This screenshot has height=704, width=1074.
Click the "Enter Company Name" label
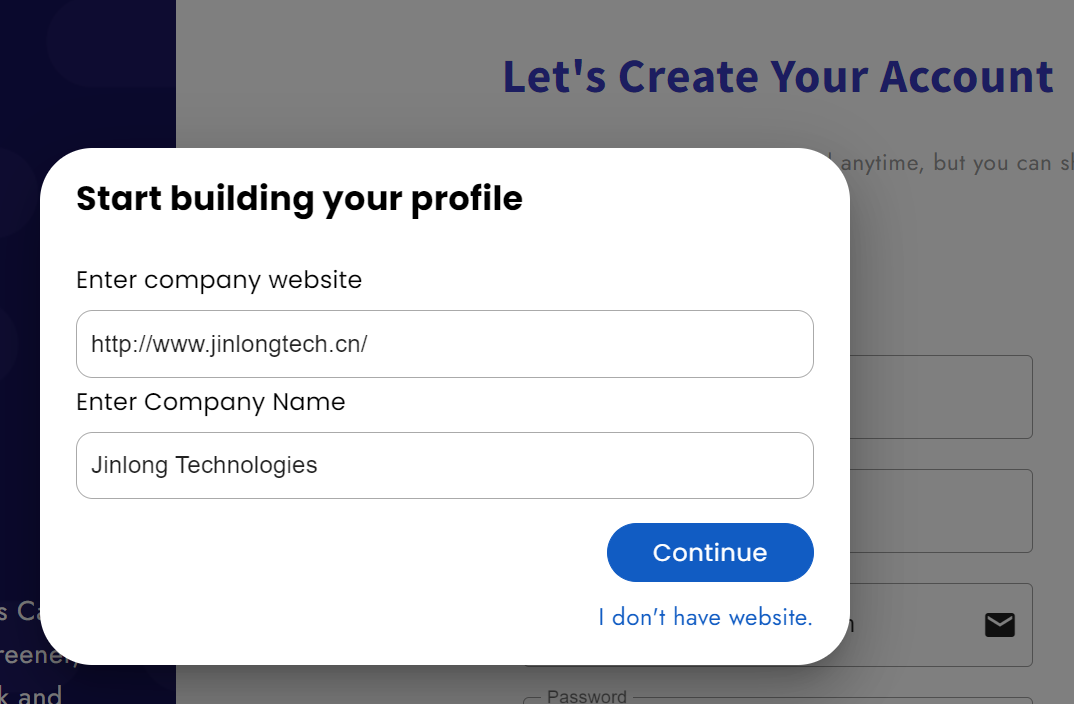click(210, 402)
